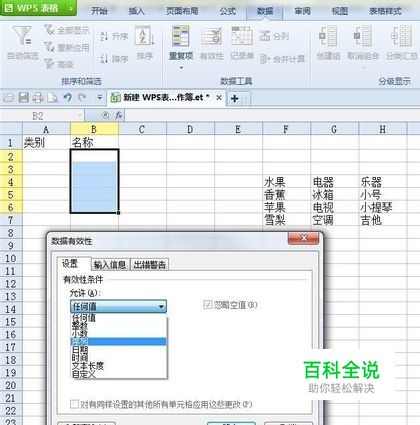Click the 合并计算 consolidate icon
420x425 pixels.
click(265, 59)
